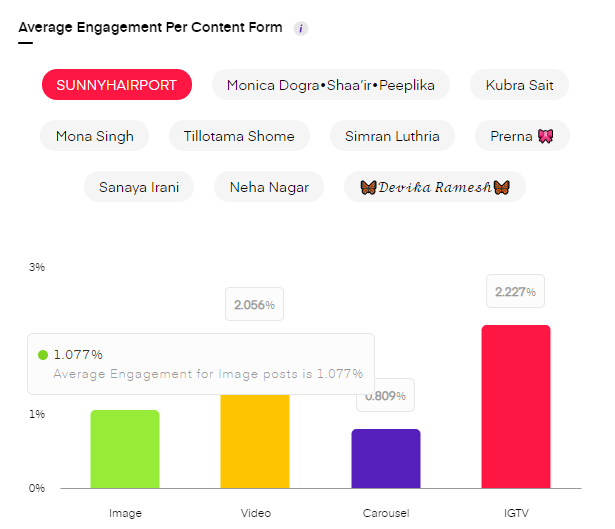Click the 2.227% IGTV value label
The image size is (615, 529).
point(516,292)
